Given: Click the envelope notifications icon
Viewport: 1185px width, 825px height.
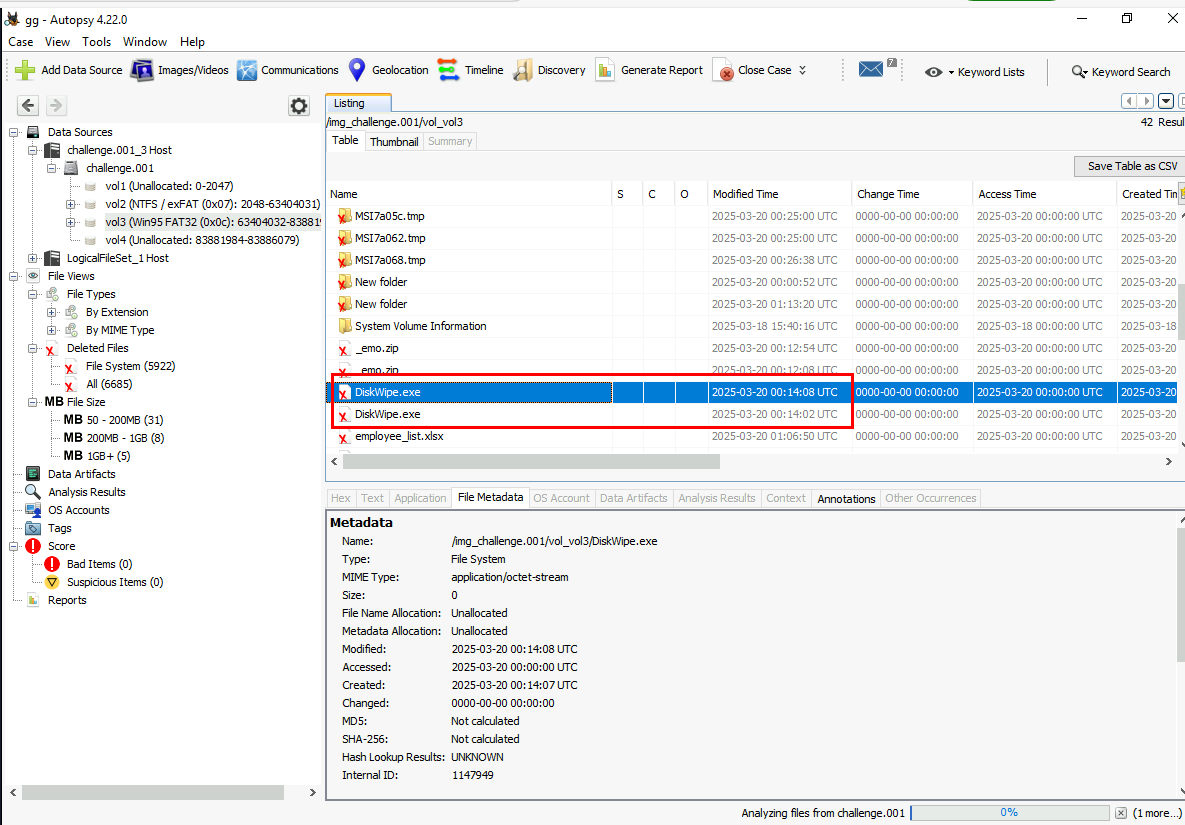Looking at the screenshot, I should click(x=871, y=70).
